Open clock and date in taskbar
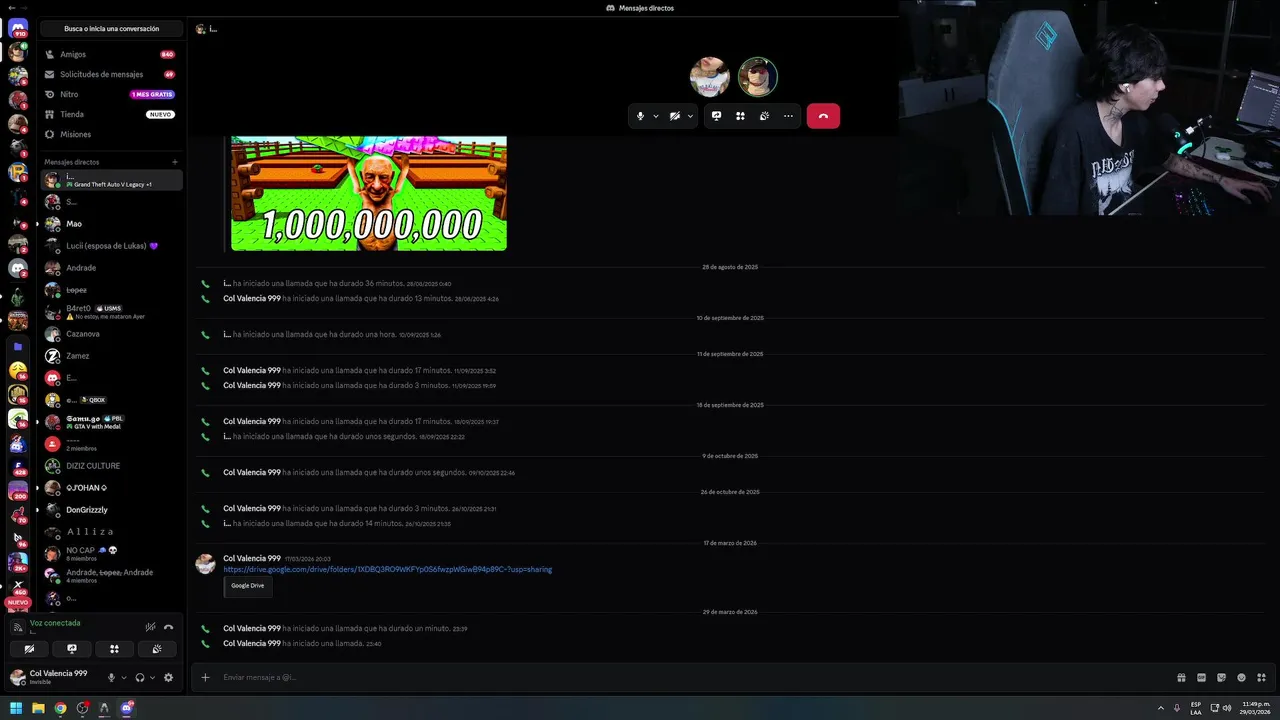 pyautogui.click(x=1253, y=708)
